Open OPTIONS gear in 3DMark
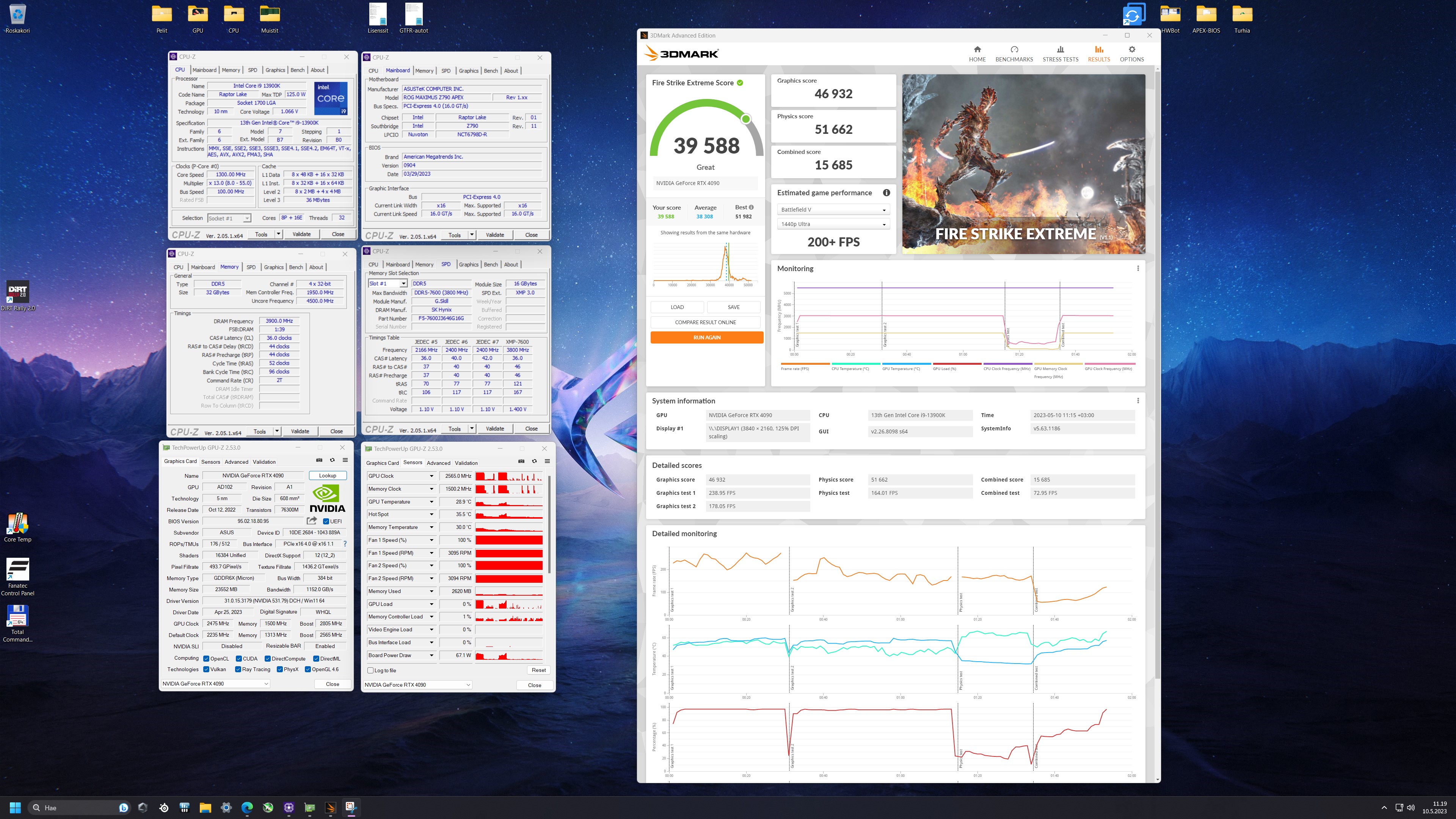The width and height of the screenshot is (1456, 819). coord(1131,54)
